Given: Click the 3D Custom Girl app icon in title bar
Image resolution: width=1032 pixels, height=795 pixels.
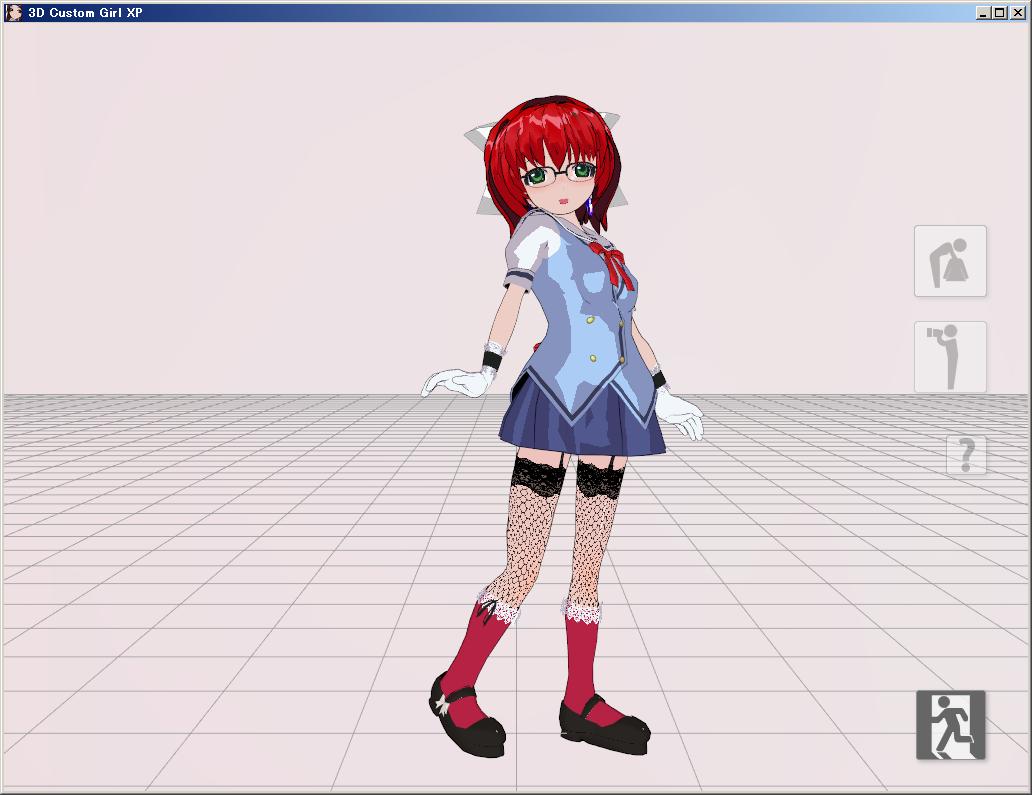Looking at the screenshot, I should point(14,13).
